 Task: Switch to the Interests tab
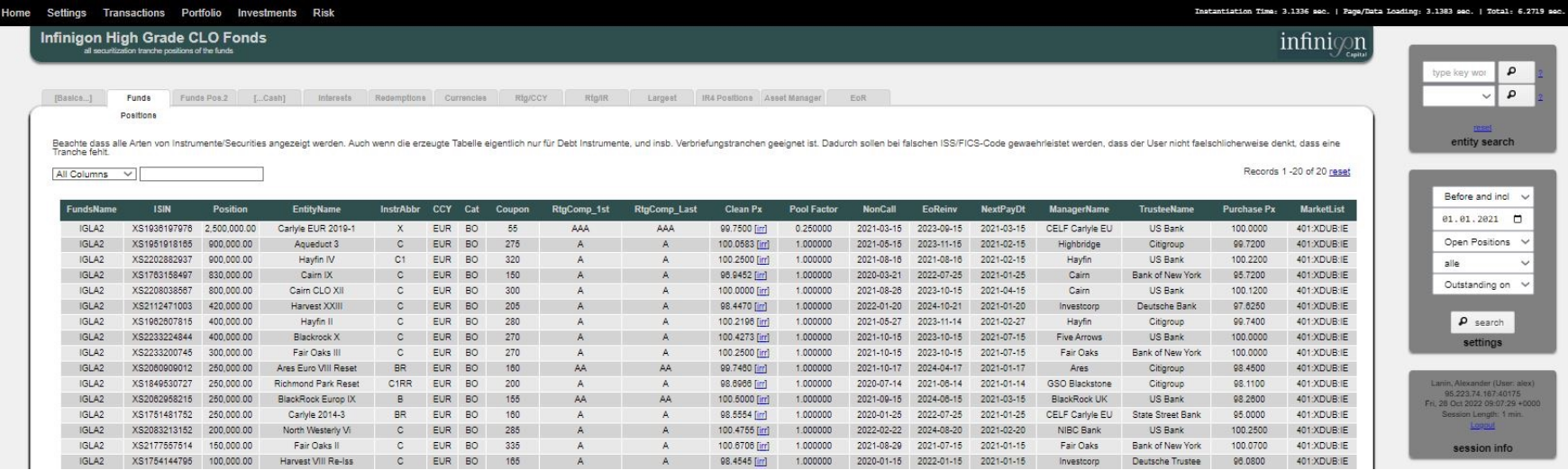(334, 98)
